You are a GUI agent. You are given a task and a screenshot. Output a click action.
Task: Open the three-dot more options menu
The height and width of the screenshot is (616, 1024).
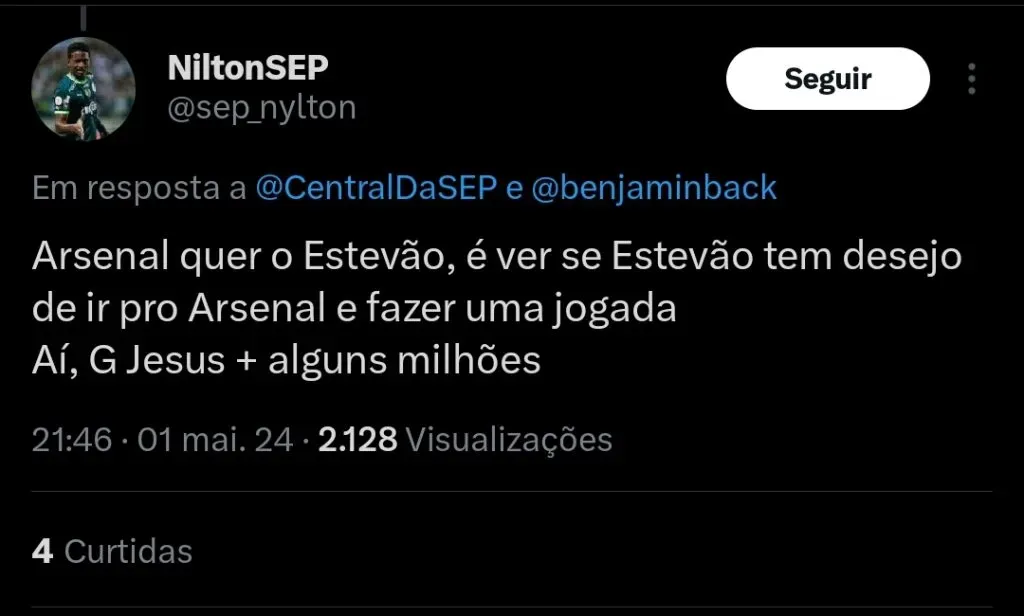(x=971, y=79)
